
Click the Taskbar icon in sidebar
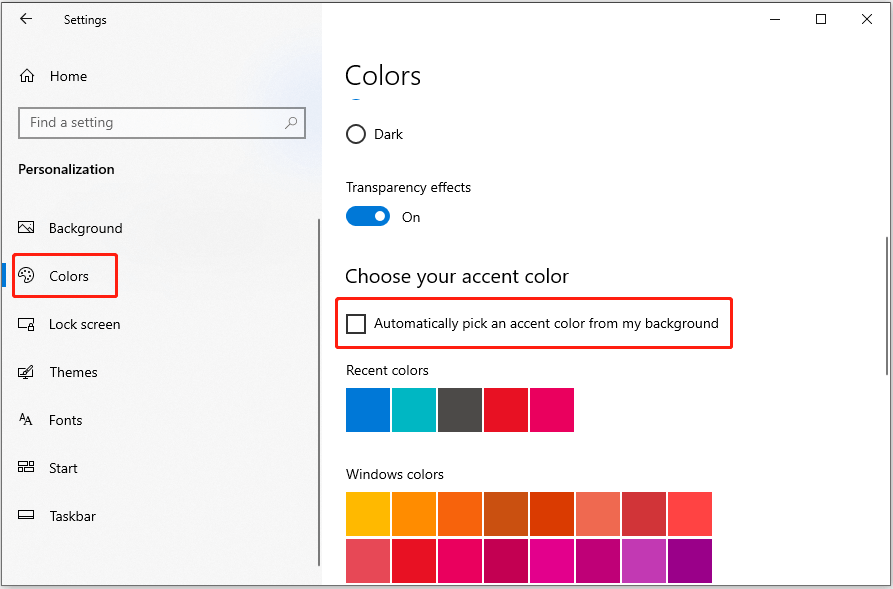(x=27, y=516)
